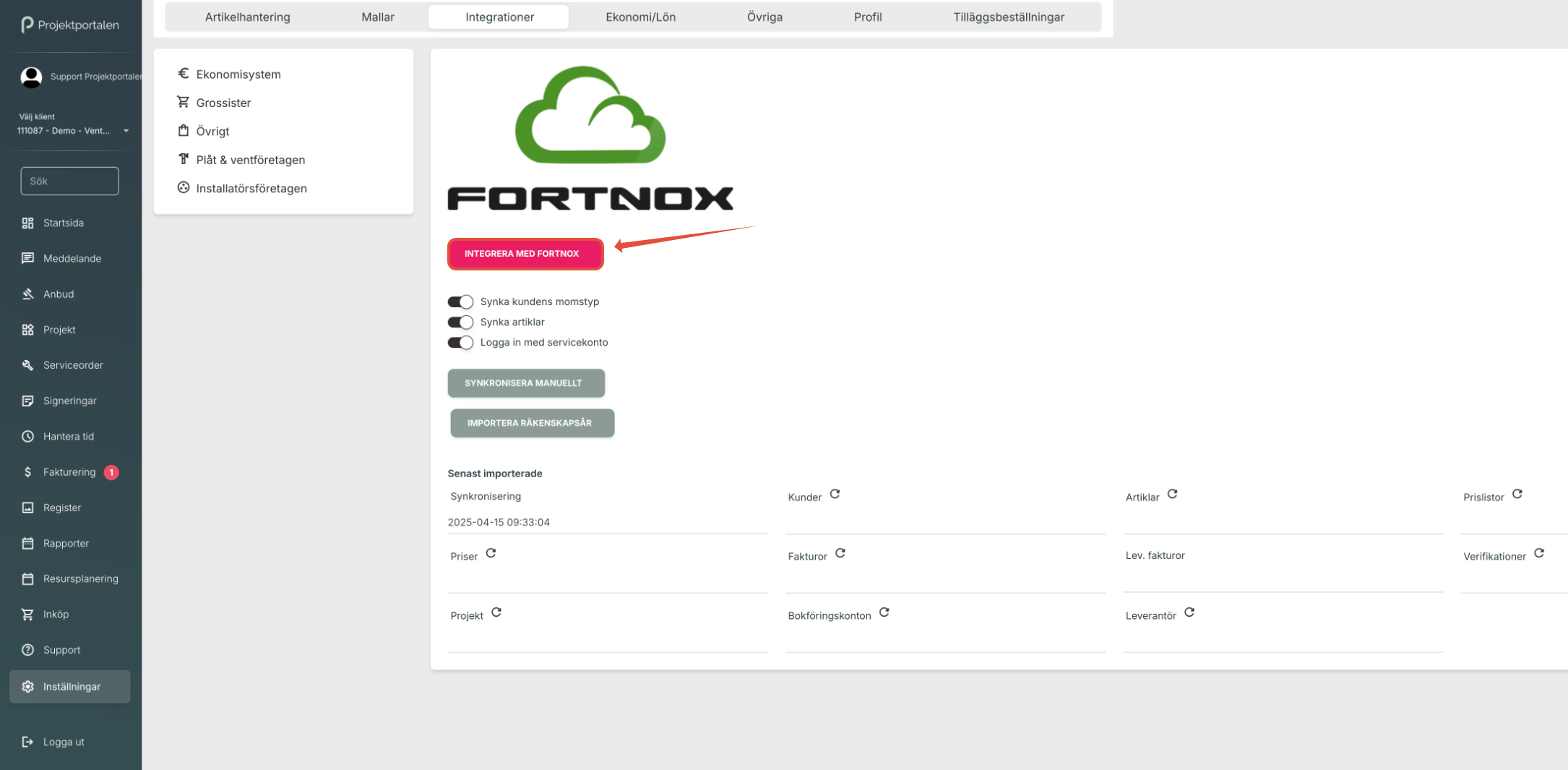
Task: Click the Sök search field
Action: [x=69, y=181]
